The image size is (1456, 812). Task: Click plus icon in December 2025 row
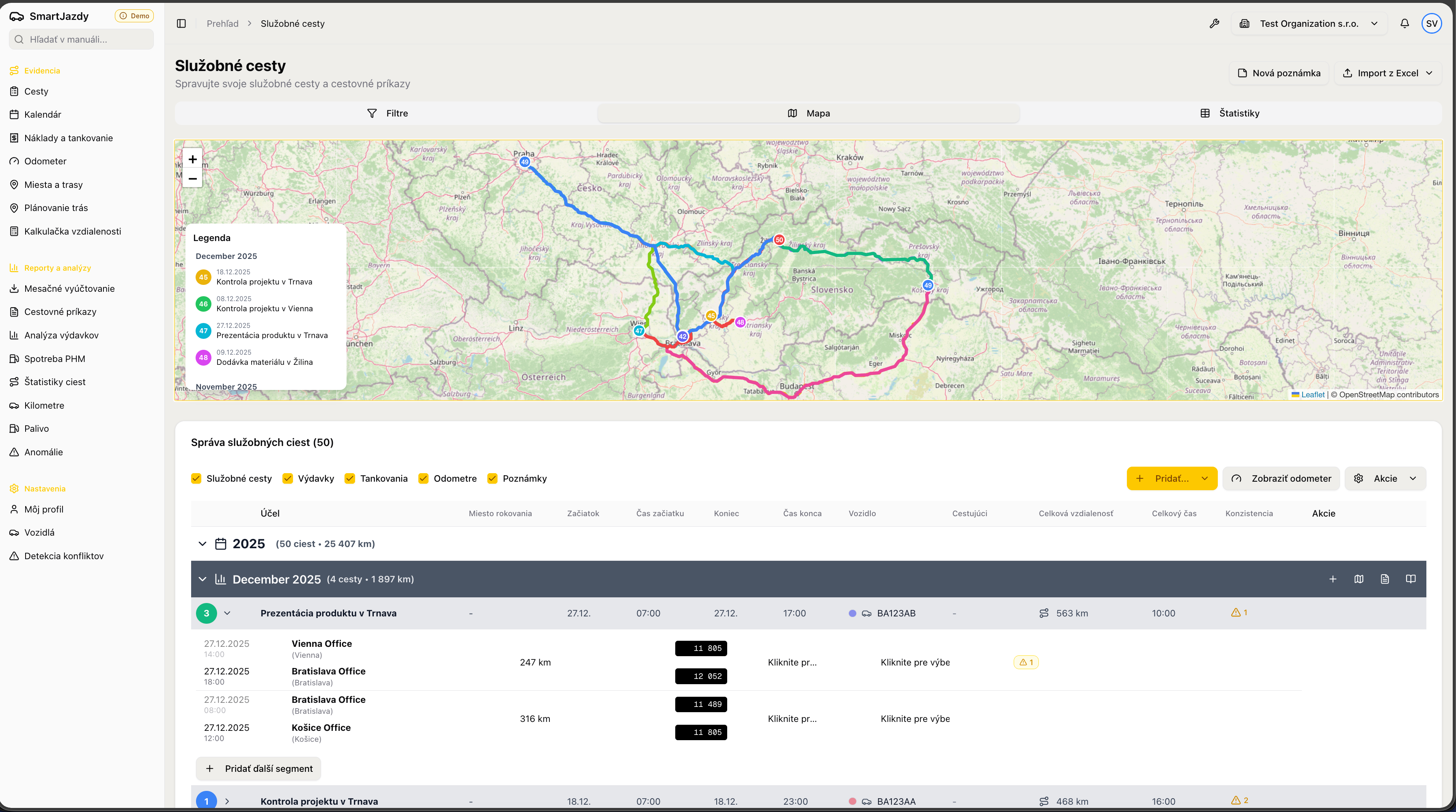1333,579
